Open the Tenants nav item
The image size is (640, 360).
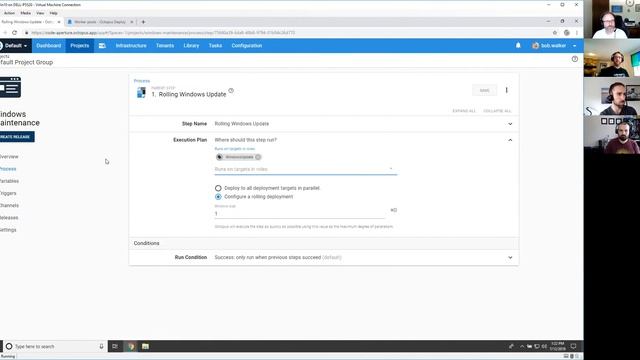point(165,46)
